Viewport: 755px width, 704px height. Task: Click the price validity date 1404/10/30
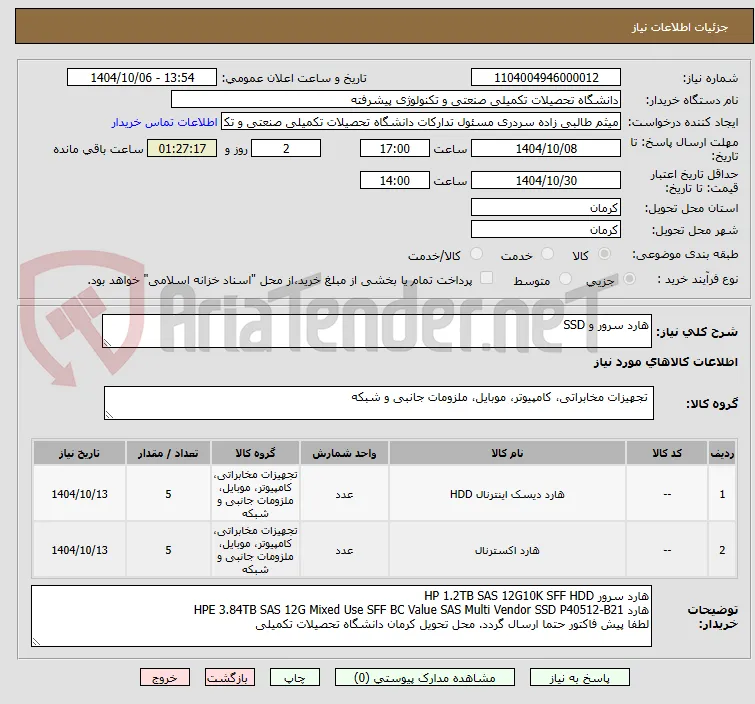(546, 181)
